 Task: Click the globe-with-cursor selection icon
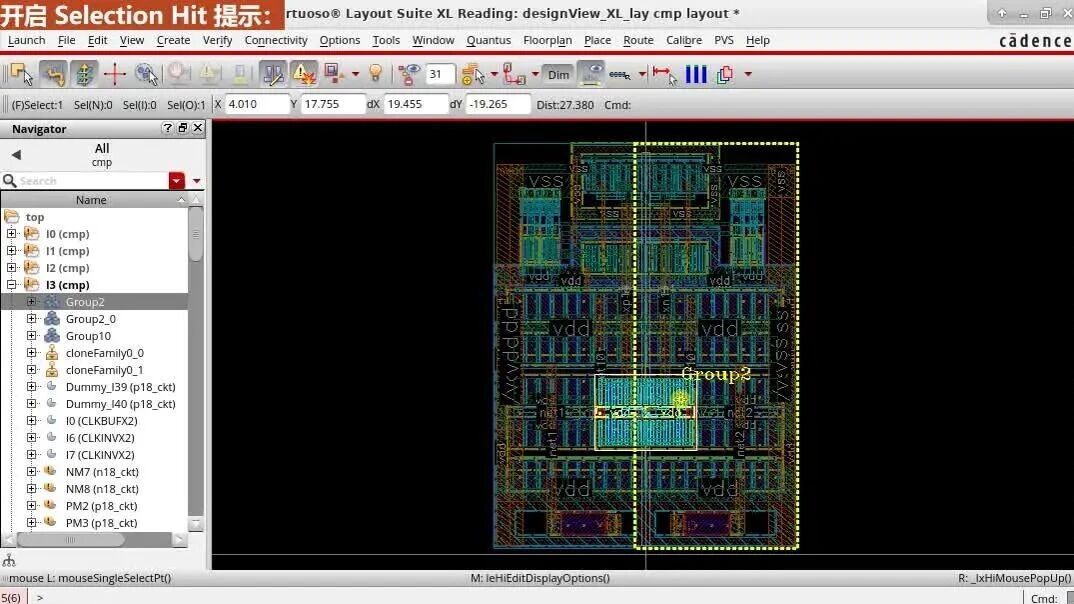(x=146, y=74)
